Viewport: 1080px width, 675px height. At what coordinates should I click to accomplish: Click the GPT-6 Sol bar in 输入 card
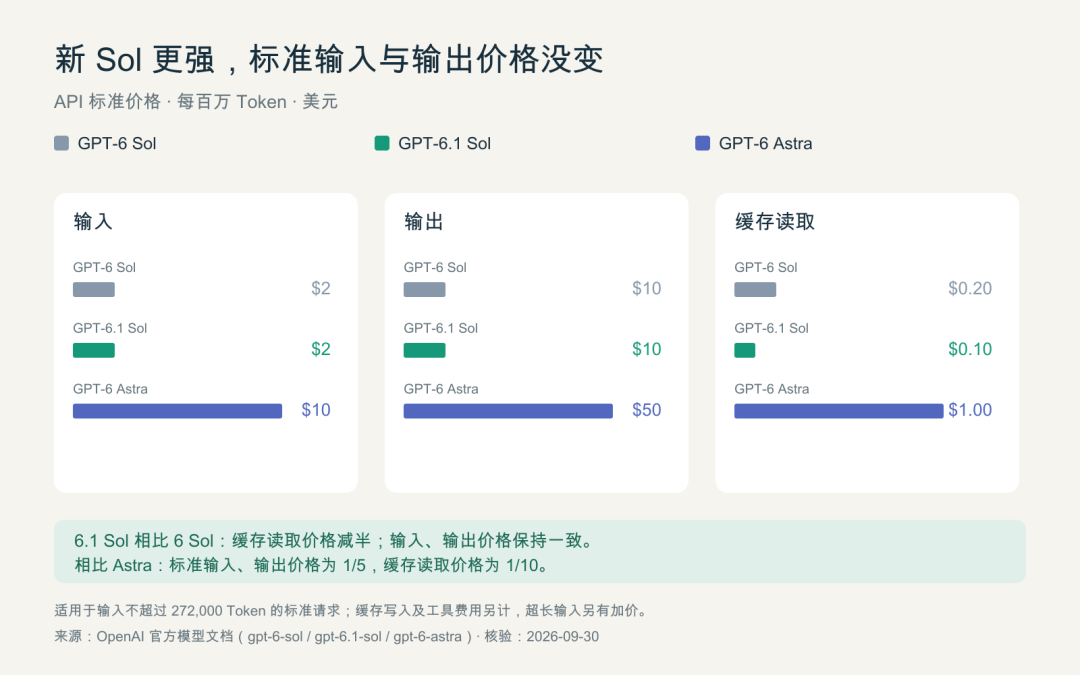click(94, 289)
